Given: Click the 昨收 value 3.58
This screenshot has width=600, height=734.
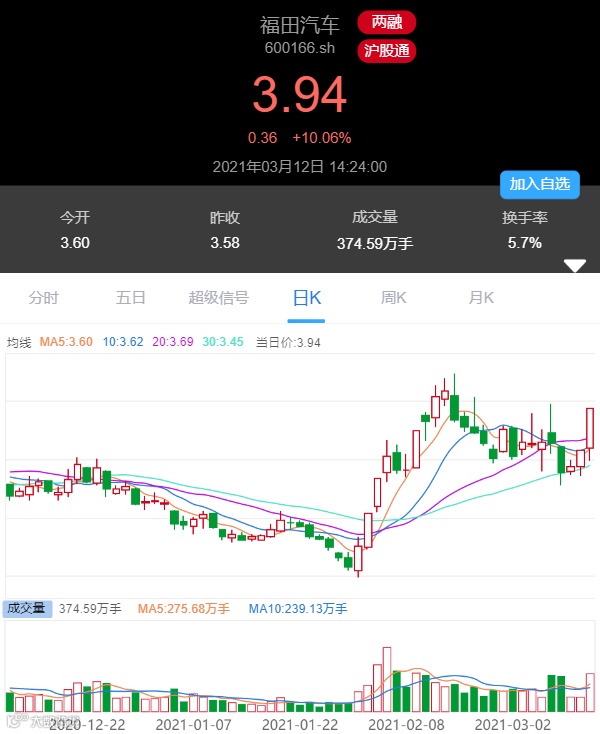Looking at the screenshot, I should [225, 242].
